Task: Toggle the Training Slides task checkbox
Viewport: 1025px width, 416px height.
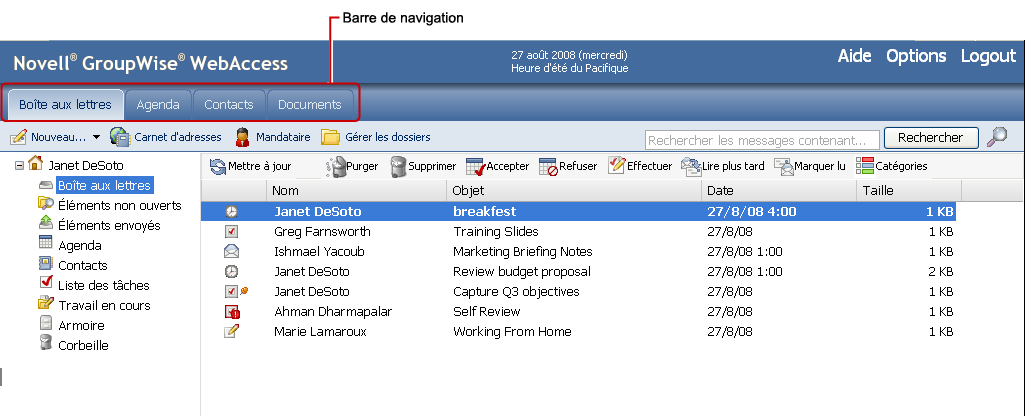Action: (x=232, y=231)
